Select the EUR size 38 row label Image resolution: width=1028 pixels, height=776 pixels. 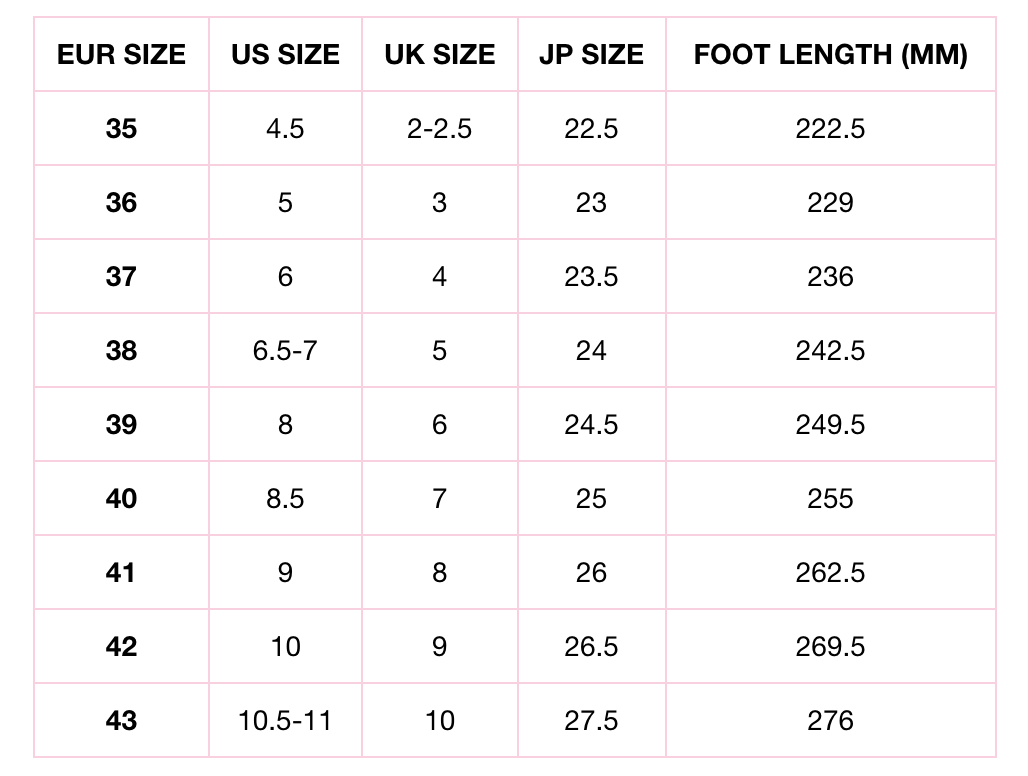tap(121, 350)
